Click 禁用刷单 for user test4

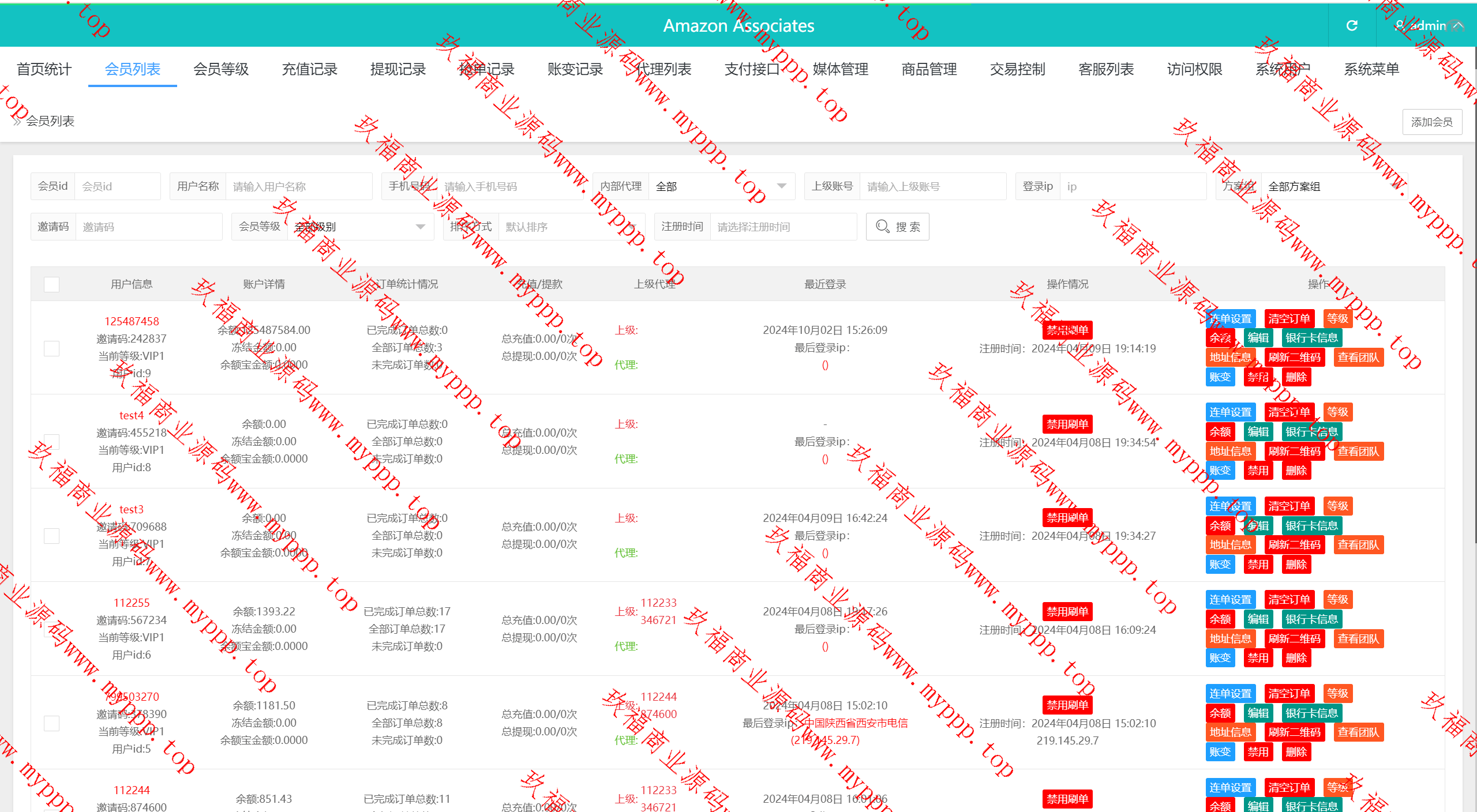pos(1067,424)
